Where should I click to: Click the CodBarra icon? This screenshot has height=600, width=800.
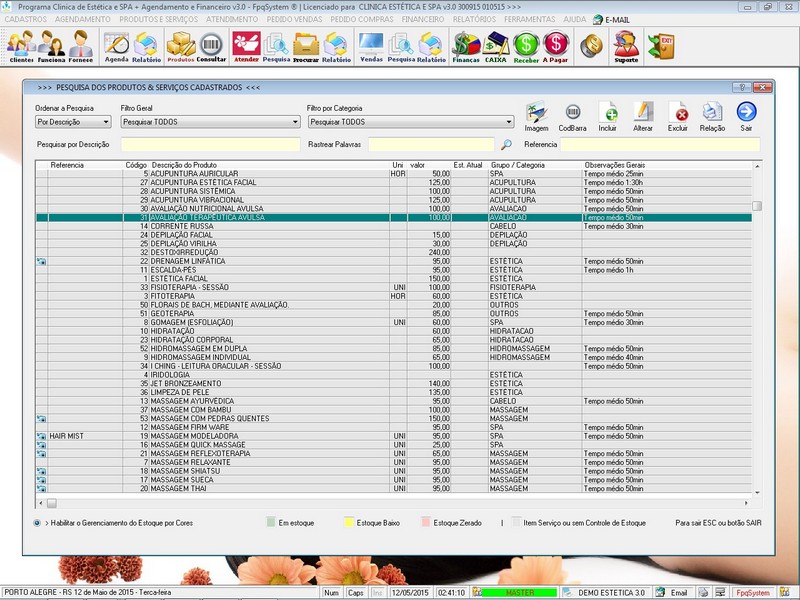pyautogui.click(x=572, y=116)
